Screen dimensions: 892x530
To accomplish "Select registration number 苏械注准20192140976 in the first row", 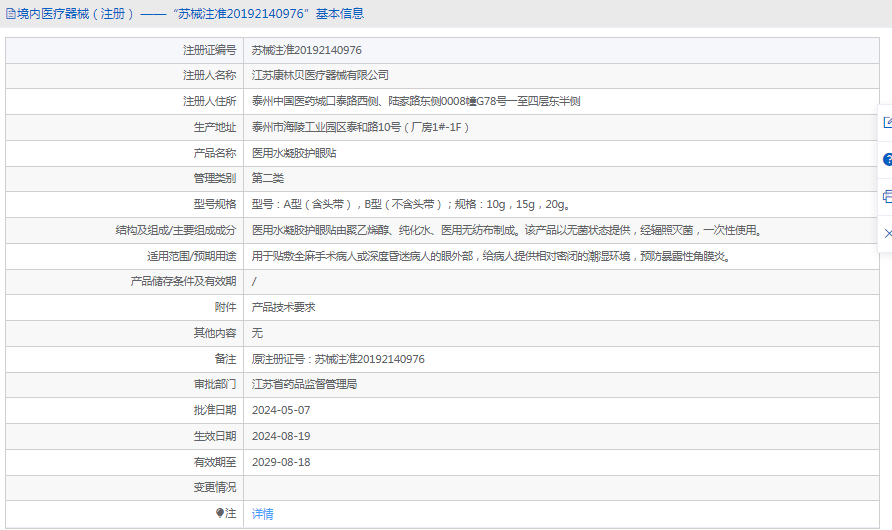I will 306,50.
